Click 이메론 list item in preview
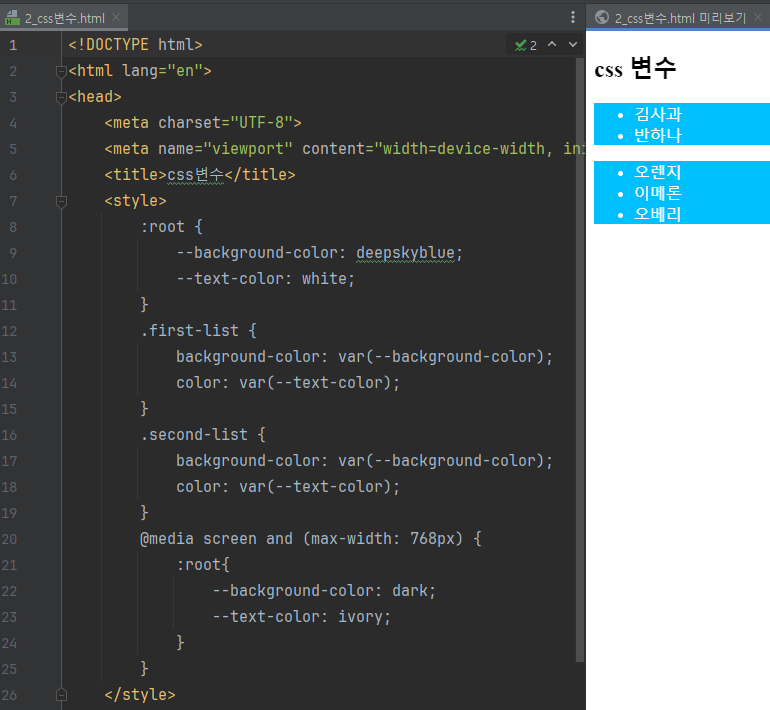The width and height of the screenshot is (770, 710). pos(658,193)
